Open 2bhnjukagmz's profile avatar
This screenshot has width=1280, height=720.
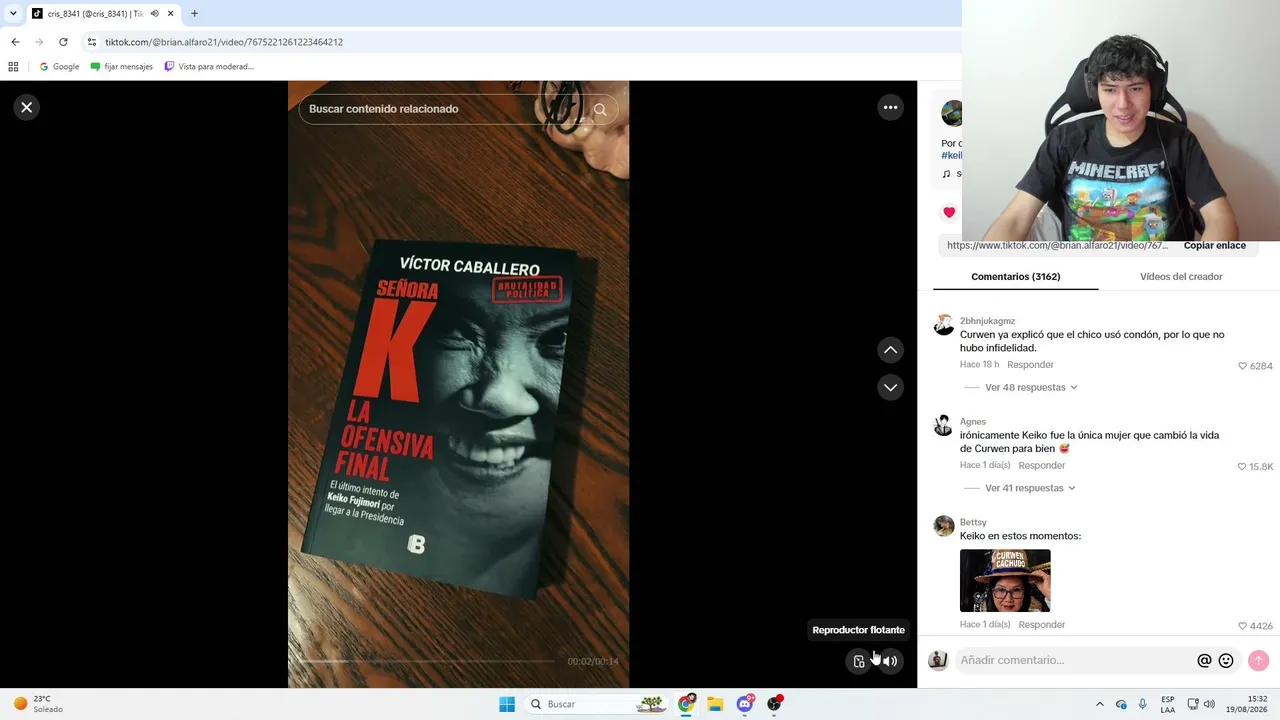[x=944, y=326]
